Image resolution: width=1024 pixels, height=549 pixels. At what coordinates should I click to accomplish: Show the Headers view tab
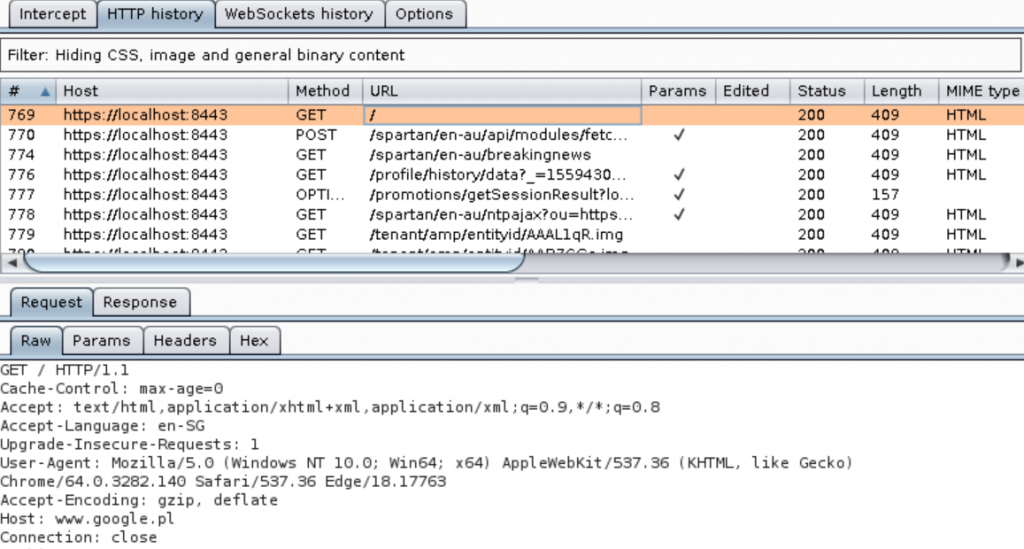184,341
